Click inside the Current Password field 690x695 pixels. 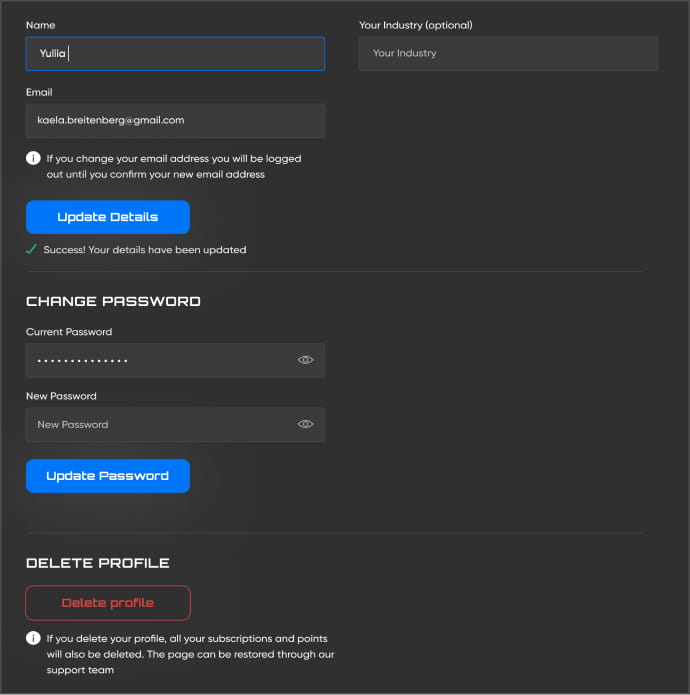(x=160, y=360)
